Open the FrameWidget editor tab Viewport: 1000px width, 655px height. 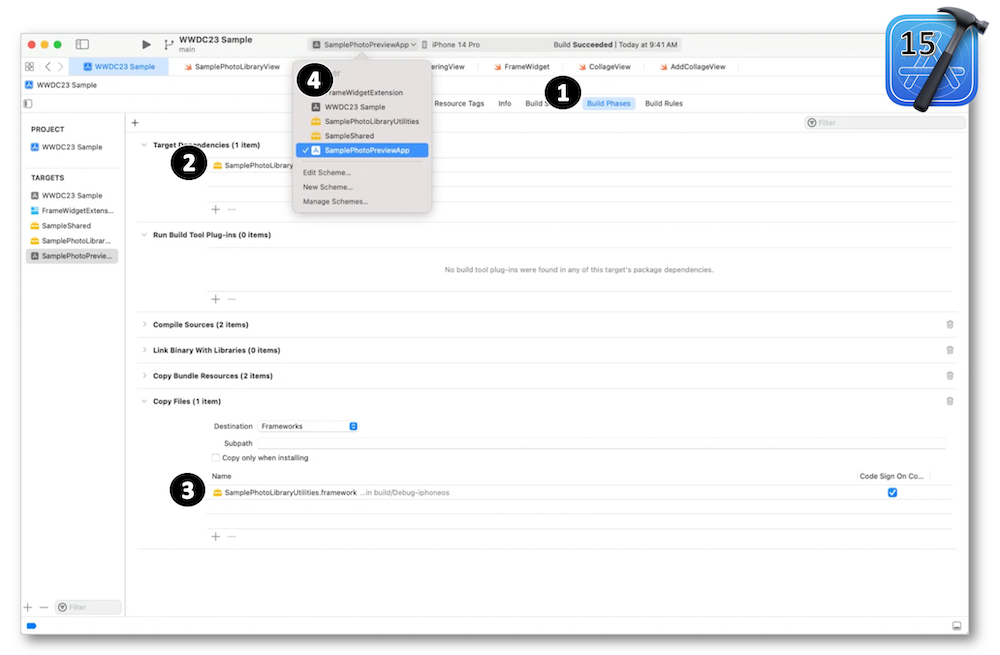(522, 66)
